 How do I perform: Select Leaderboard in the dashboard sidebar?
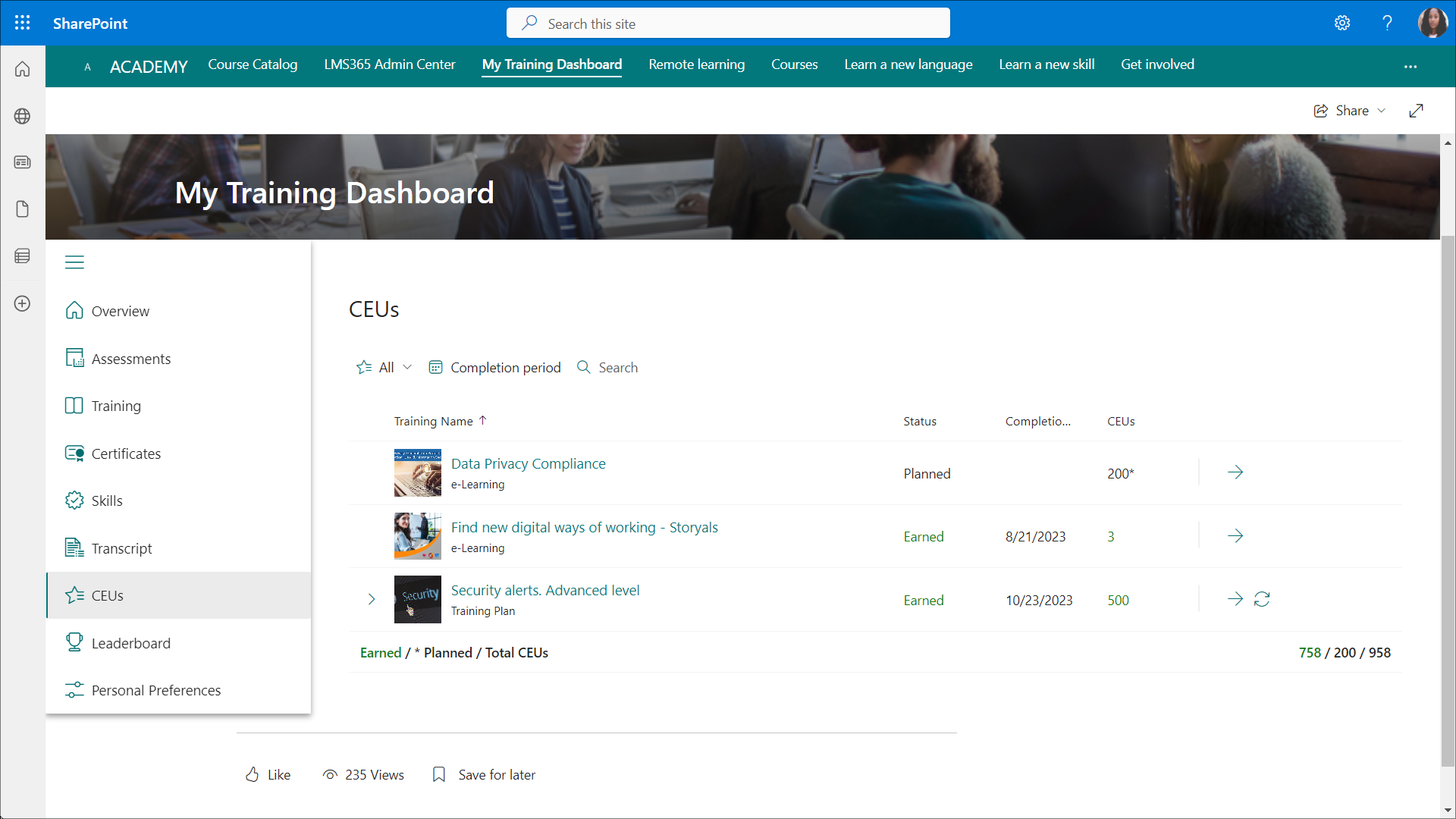(130, 643)
